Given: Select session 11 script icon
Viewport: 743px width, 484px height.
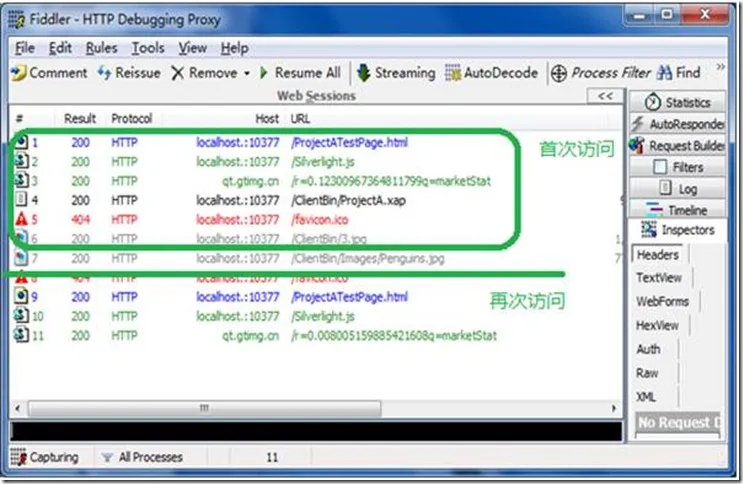Looking at the screenshot, I should 21,335.
